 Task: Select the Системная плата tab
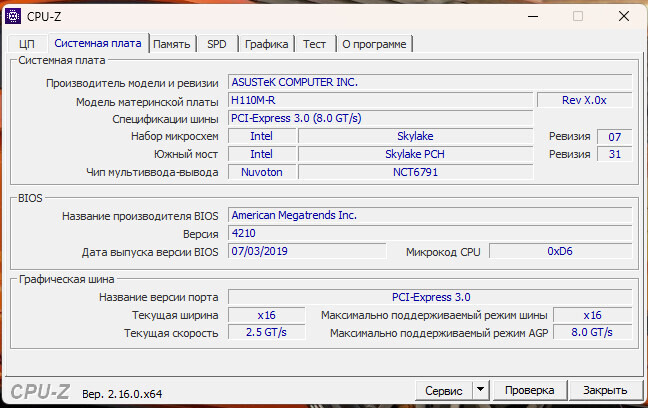tap(97, 44)
